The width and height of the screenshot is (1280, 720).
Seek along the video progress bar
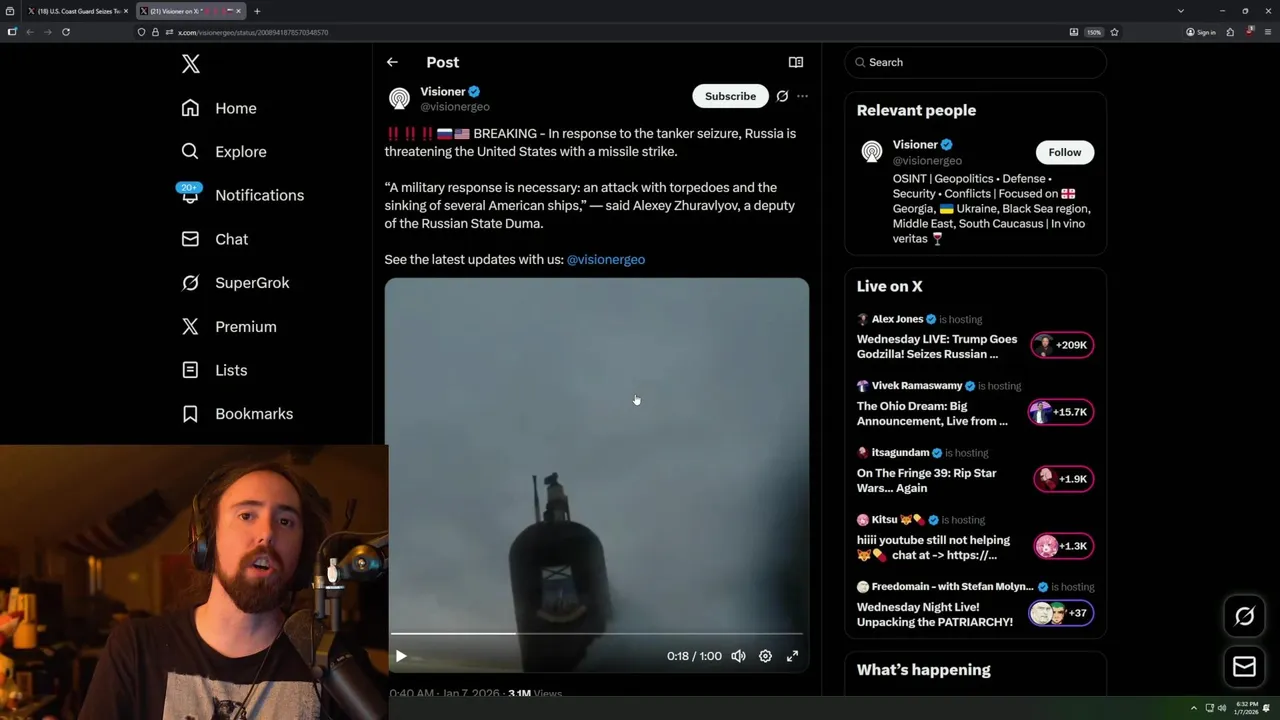pyautogui.click(x=596, y=634)
